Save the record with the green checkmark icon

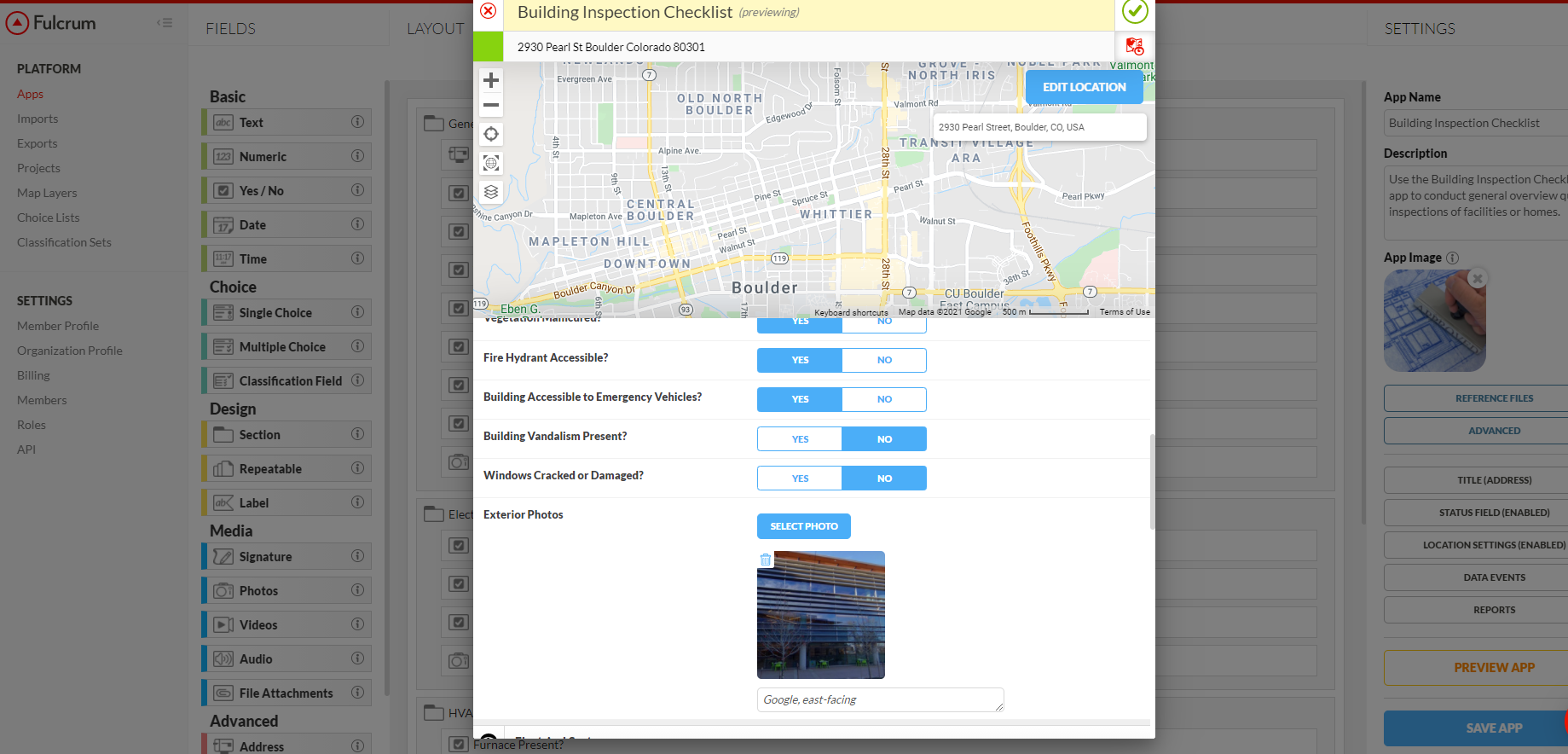pyautogui.click(x=1135, y=11)
